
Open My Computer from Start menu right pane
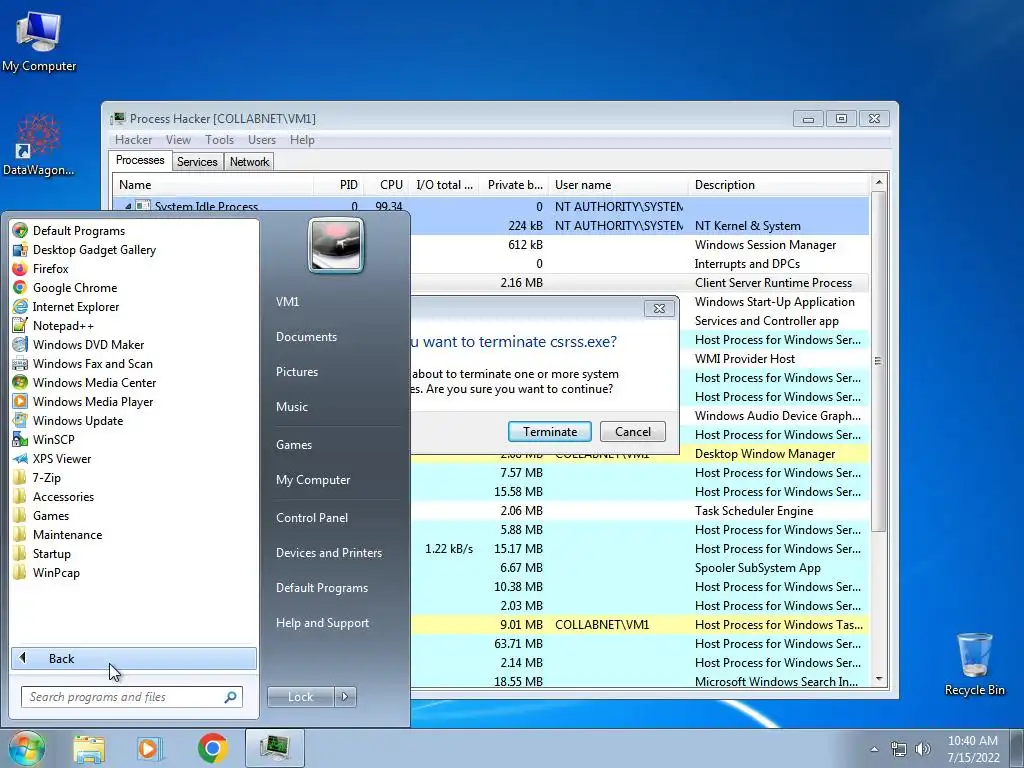click(x=313, y=479)
